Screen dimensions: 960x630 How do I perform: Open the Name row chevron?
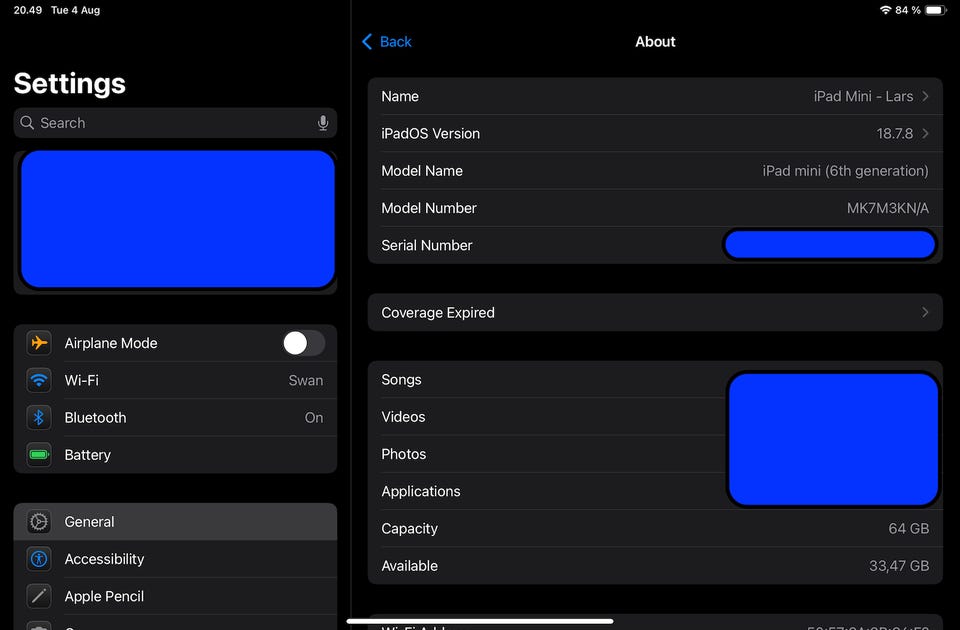(925, 96)
